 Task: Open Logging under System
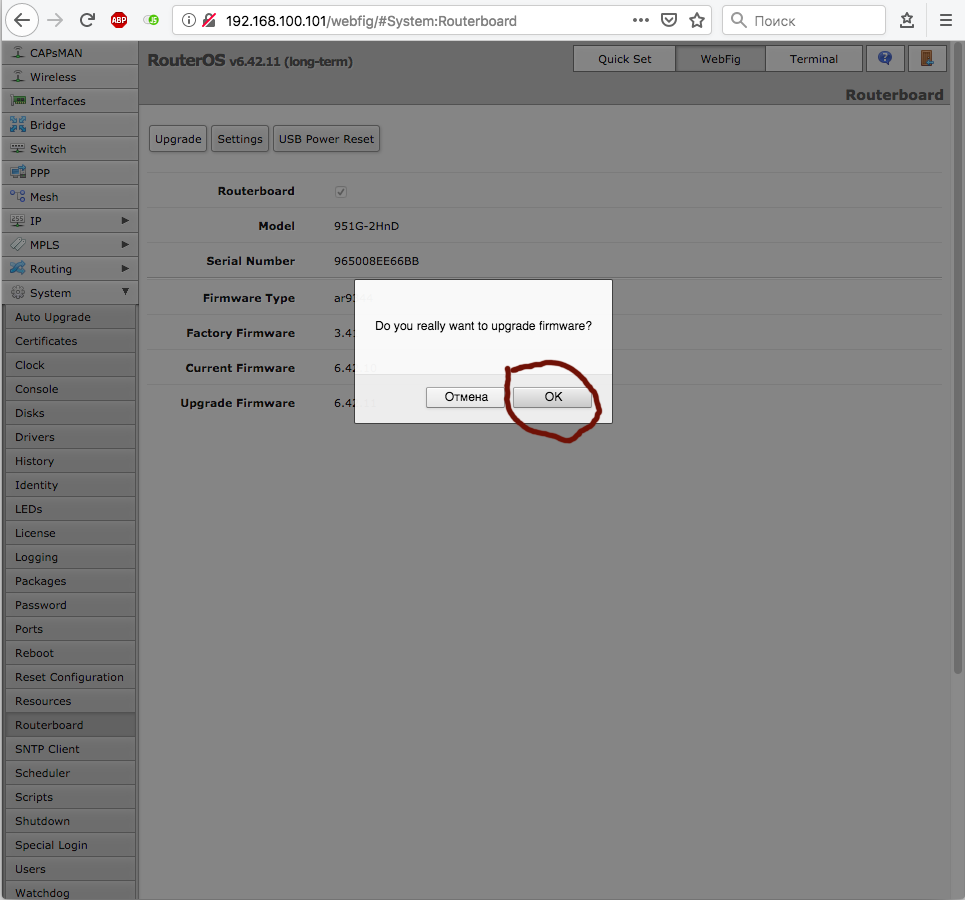tap(70, 557)
